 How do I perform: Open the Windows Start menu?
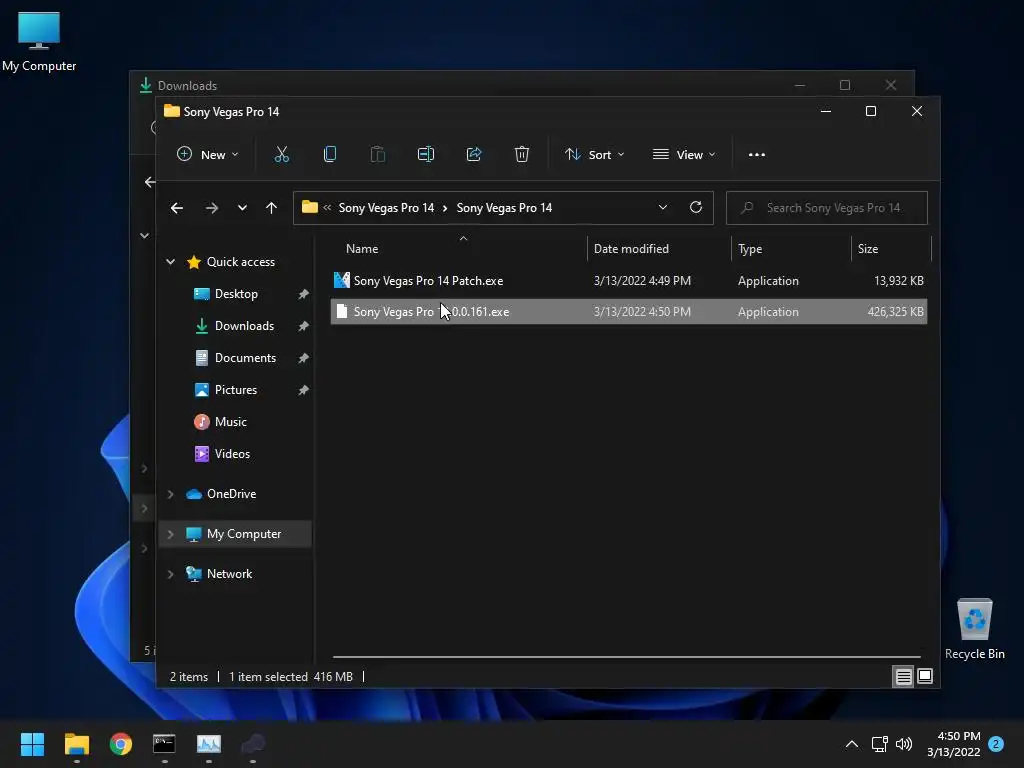coord(32,744)
